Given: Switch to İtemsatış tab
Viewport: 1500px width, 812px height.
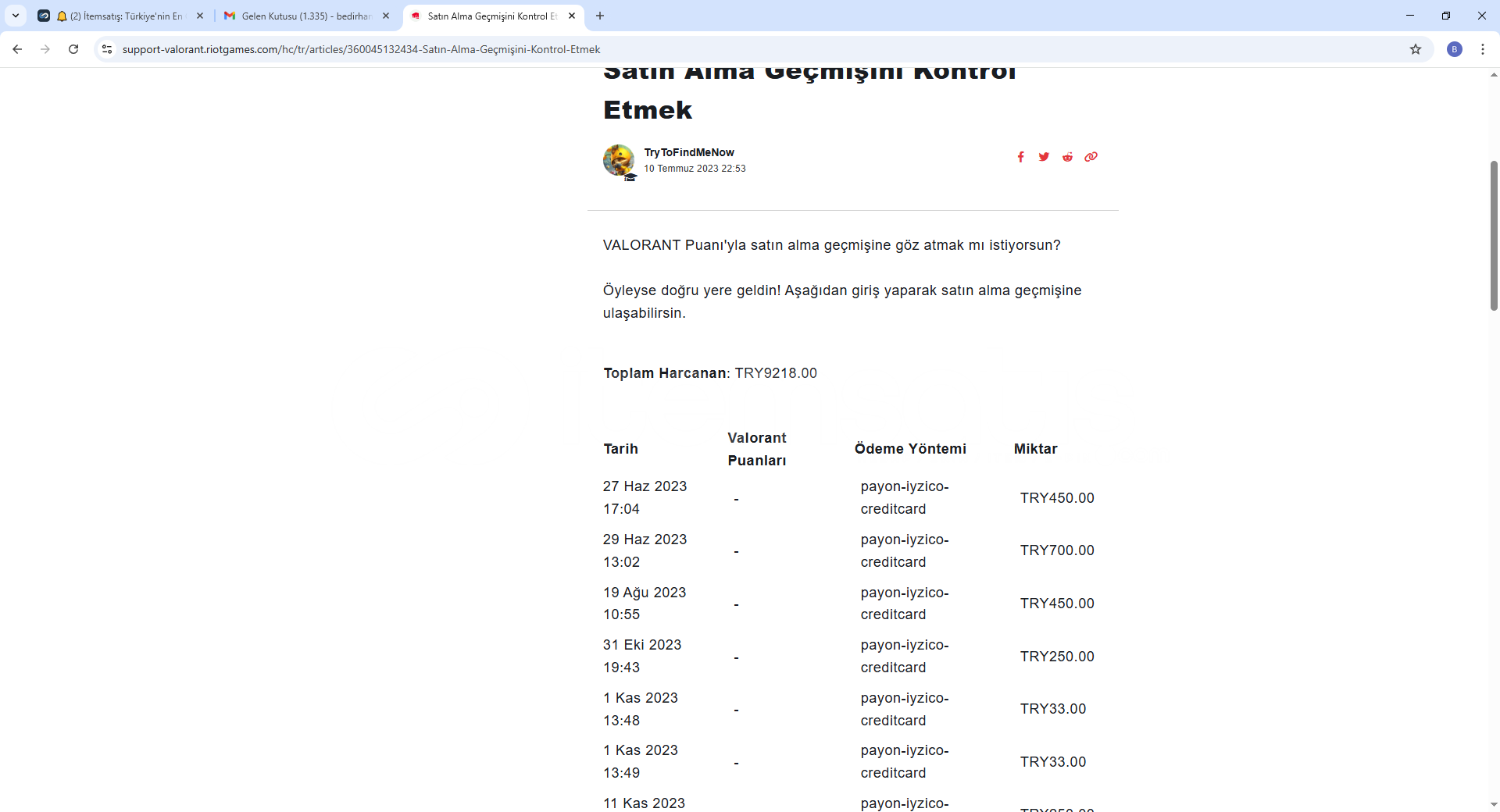Looking at the screenshot, I should tap(120, 16).
